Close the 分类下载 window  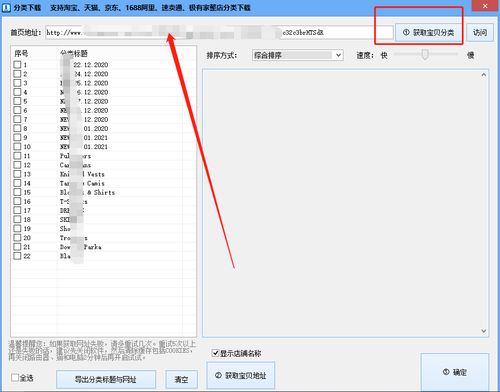(485, 6)
